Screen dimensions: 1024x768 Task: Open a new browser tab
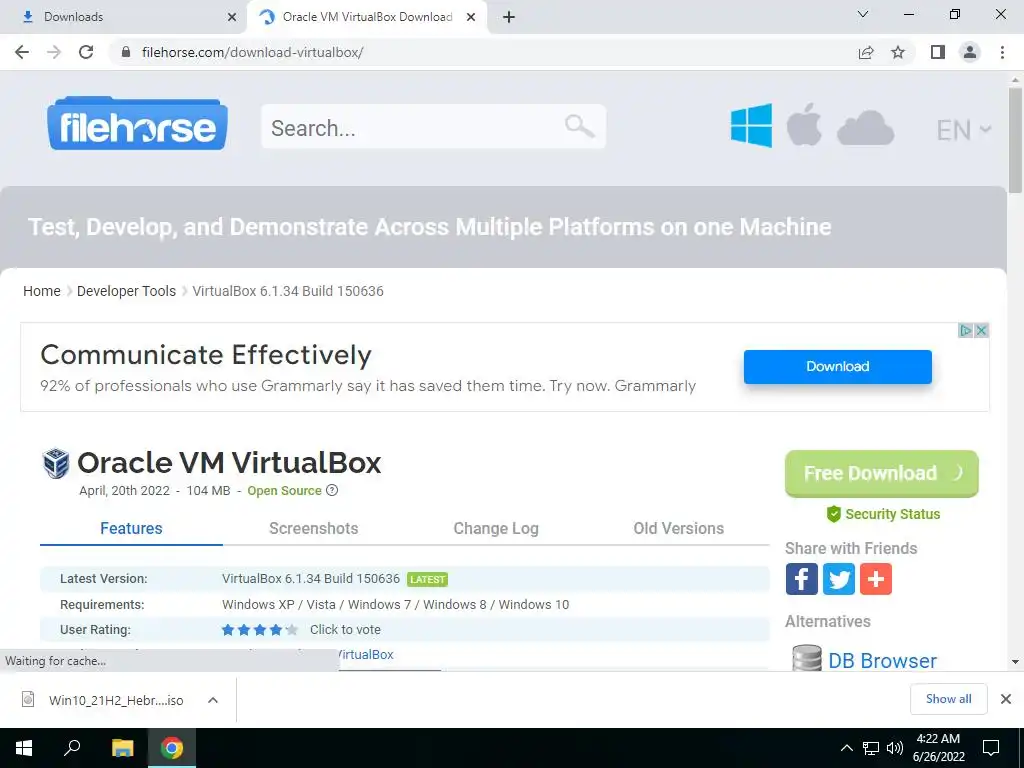pos(509,17)
